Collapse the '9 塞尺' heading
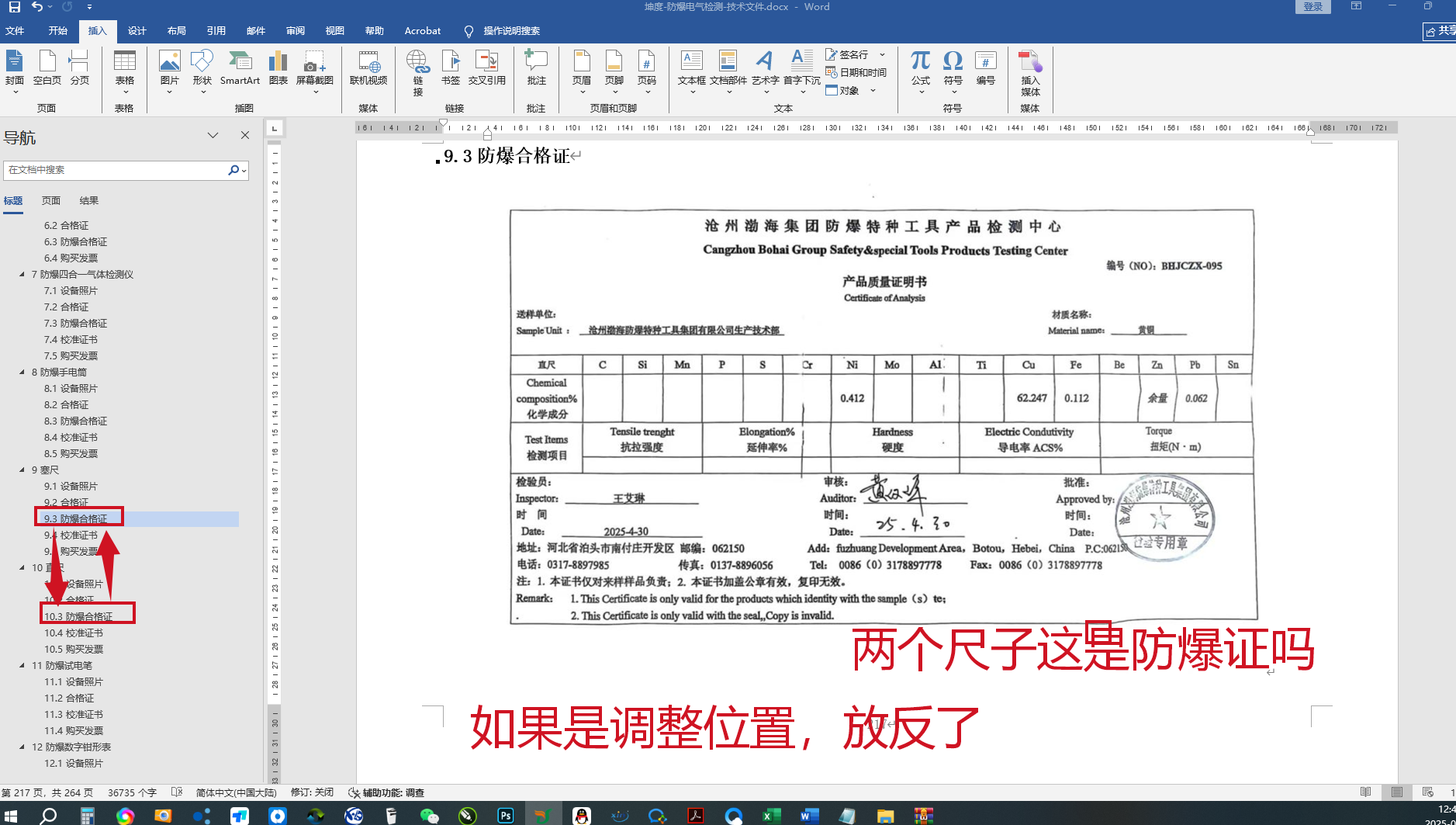Image resolution: width=1456 pixels, height=825 pixels. click(x=22, y=470)
